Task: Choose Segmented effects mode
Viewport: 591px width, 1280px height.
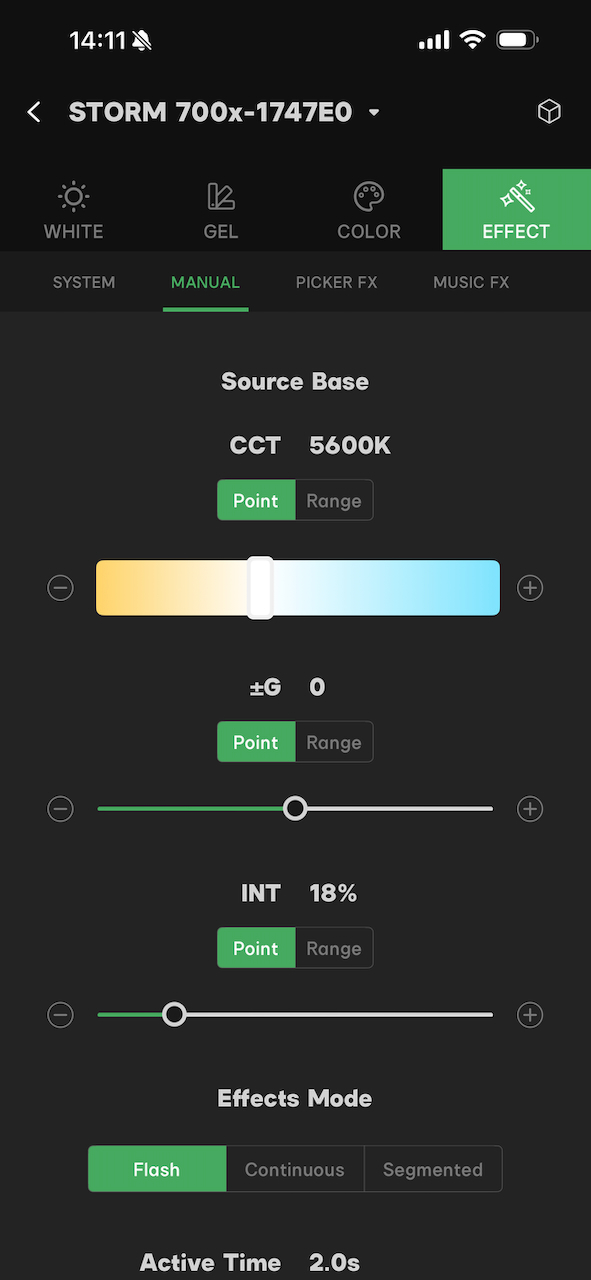Action: pyautogui.click(x=432, y=1169)
